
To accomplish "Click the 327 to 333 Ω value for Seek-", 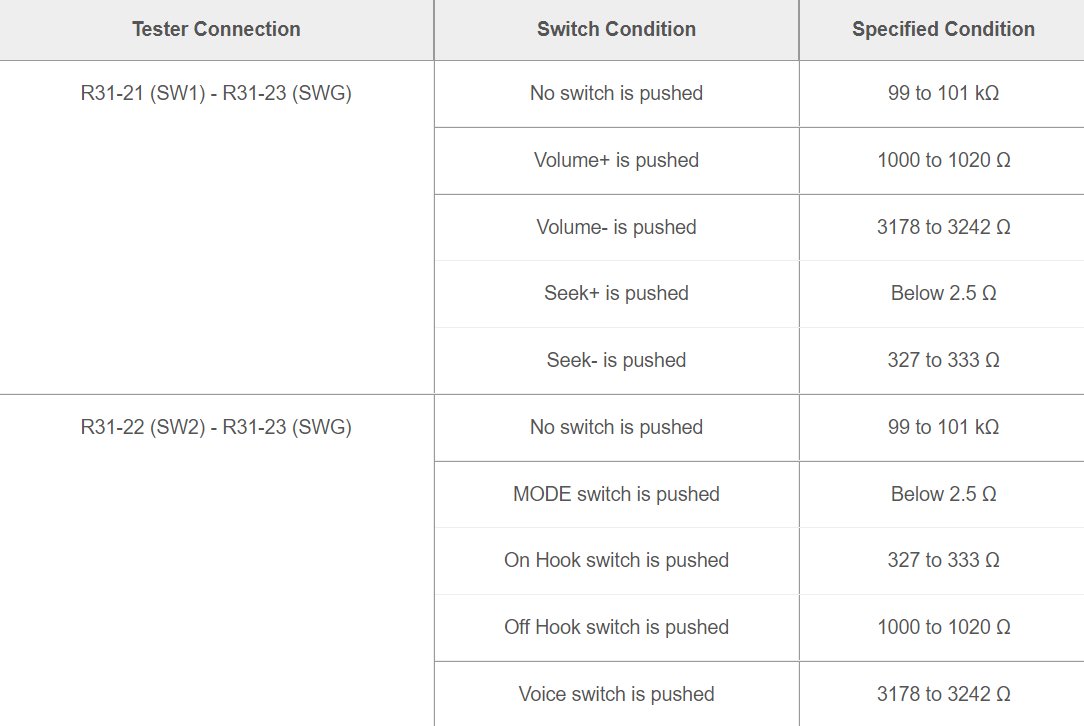I will [x=942, y=360].
